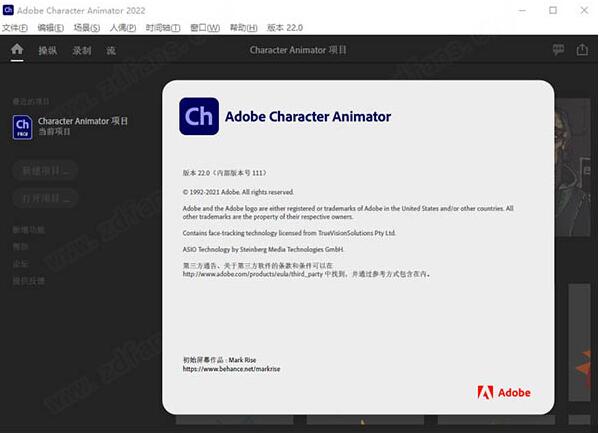Open the feedback speech bubble icon
This screenshot has height=433, width=599.
[558, 49]
